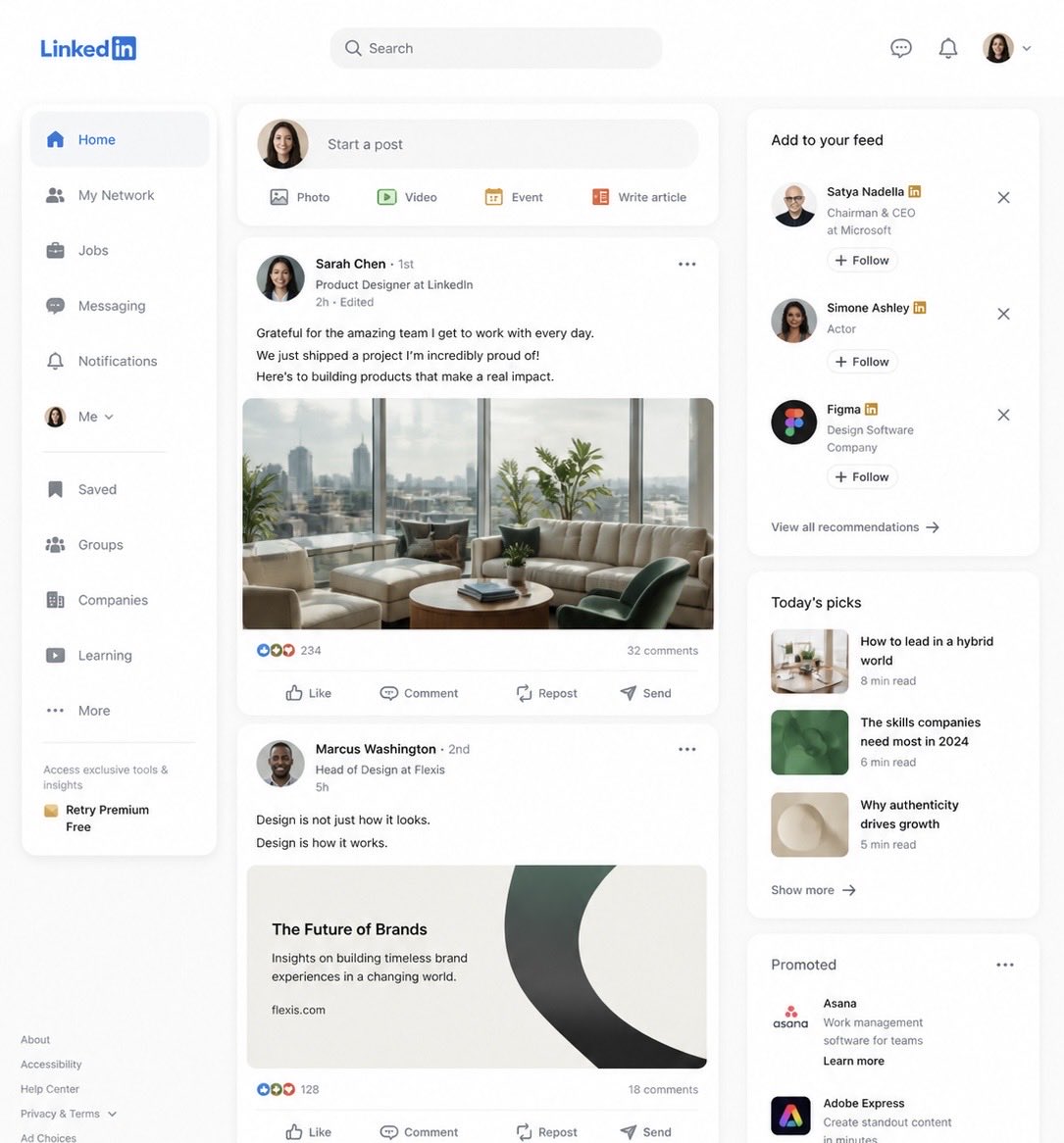Open the messaging chat bubble icon in header

tap(900, 48)
